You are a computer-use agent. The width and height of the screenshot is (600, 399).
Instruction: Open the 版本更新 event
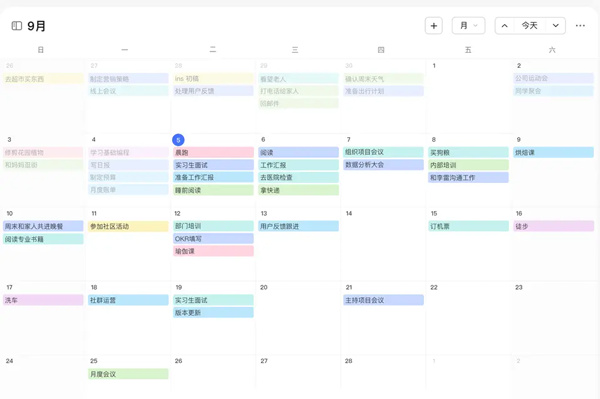(x=213, y=313)
